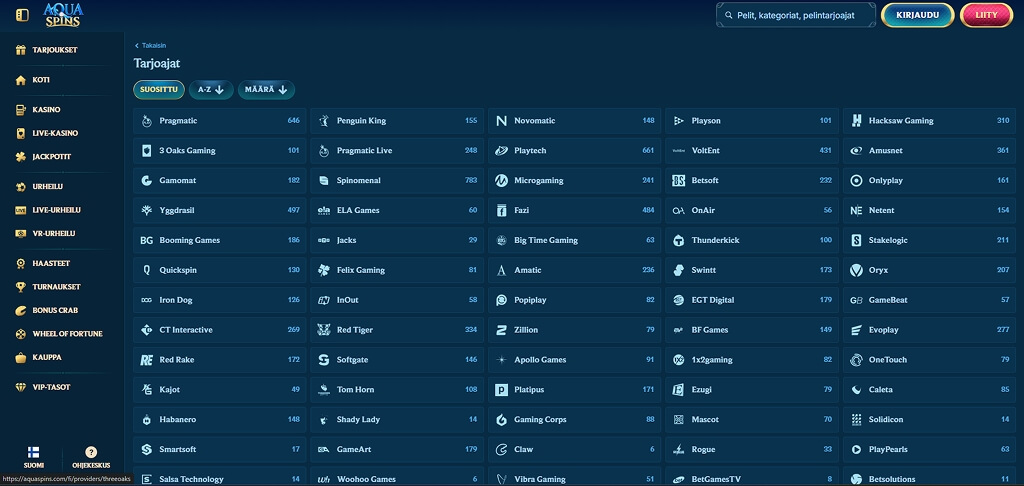The image size is (1024, 486).
Task: Go back via Takaisin link
Action: coord(150,46)
